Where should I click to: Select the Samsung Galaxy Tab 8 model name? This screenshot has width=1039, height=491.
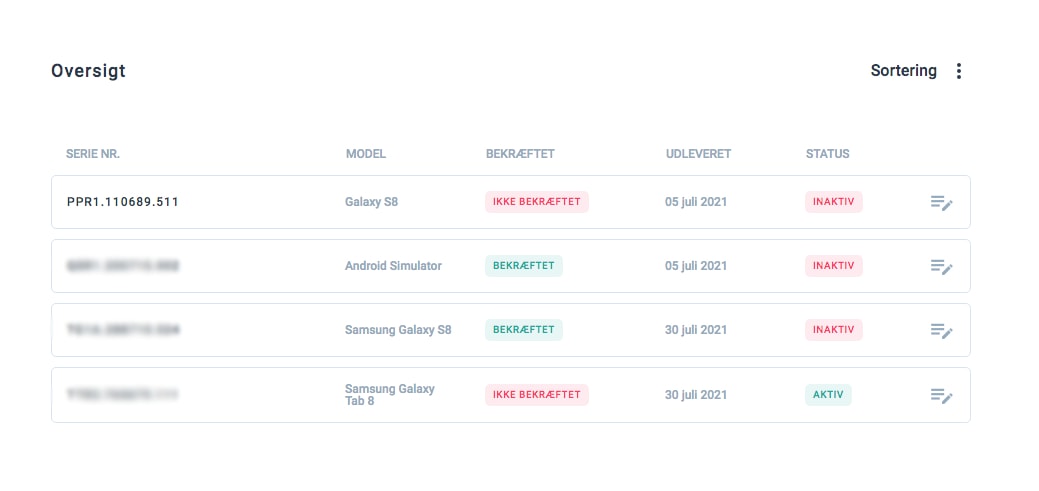(x=389, y=395)
